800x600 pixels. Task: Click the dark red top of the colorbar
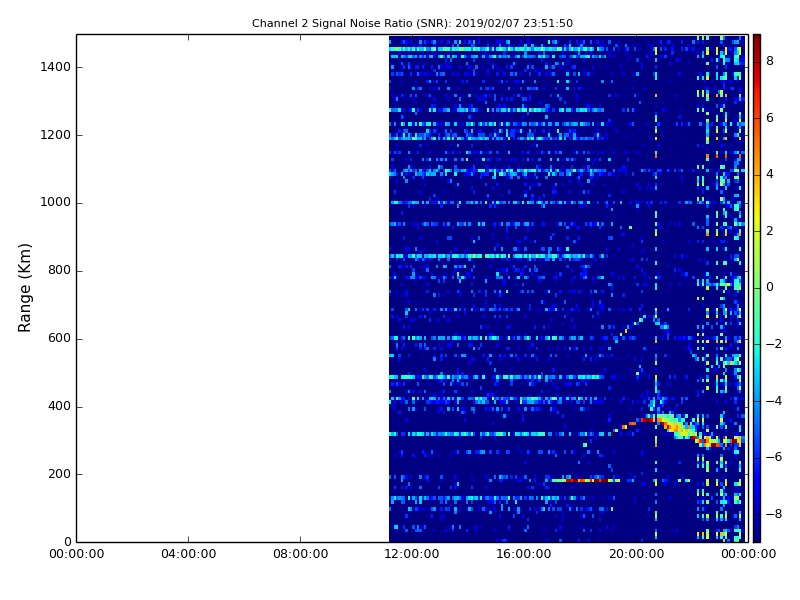pyautogui.click(x=757, y=43)
